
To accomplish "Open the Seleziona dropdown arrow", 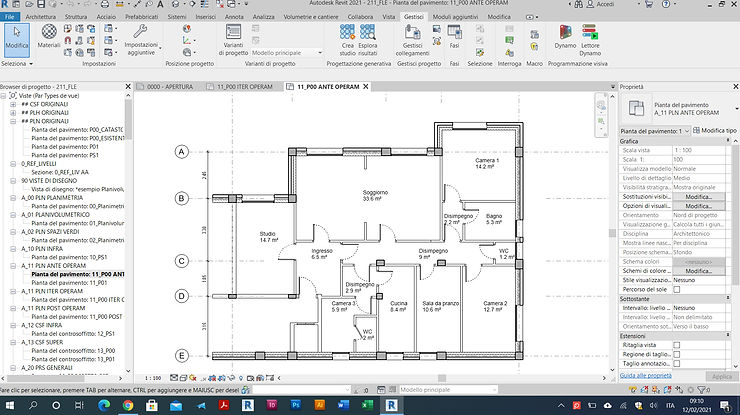I will click(x=31, y=64).
